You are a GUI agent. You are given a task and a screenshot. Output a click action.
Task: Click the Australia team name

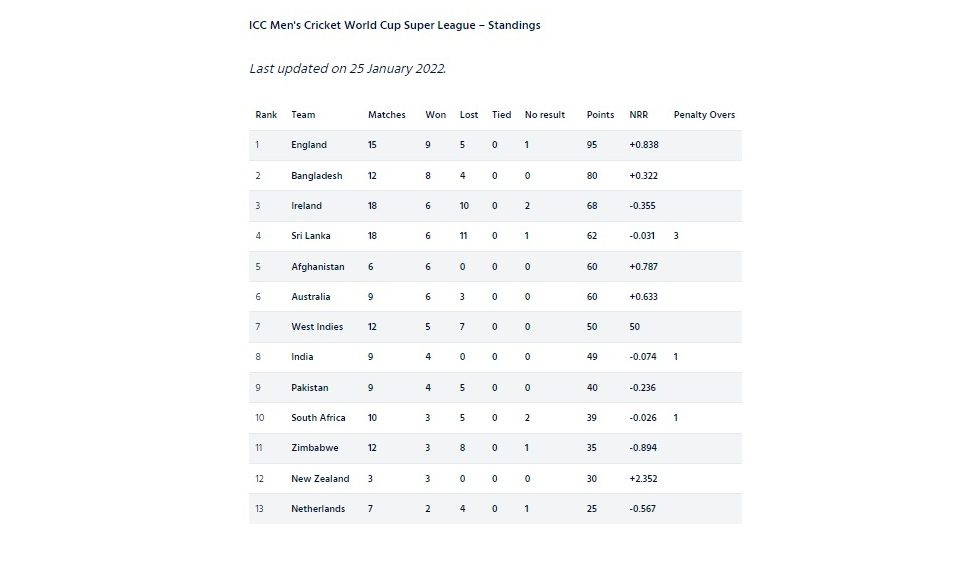(310, 297)
